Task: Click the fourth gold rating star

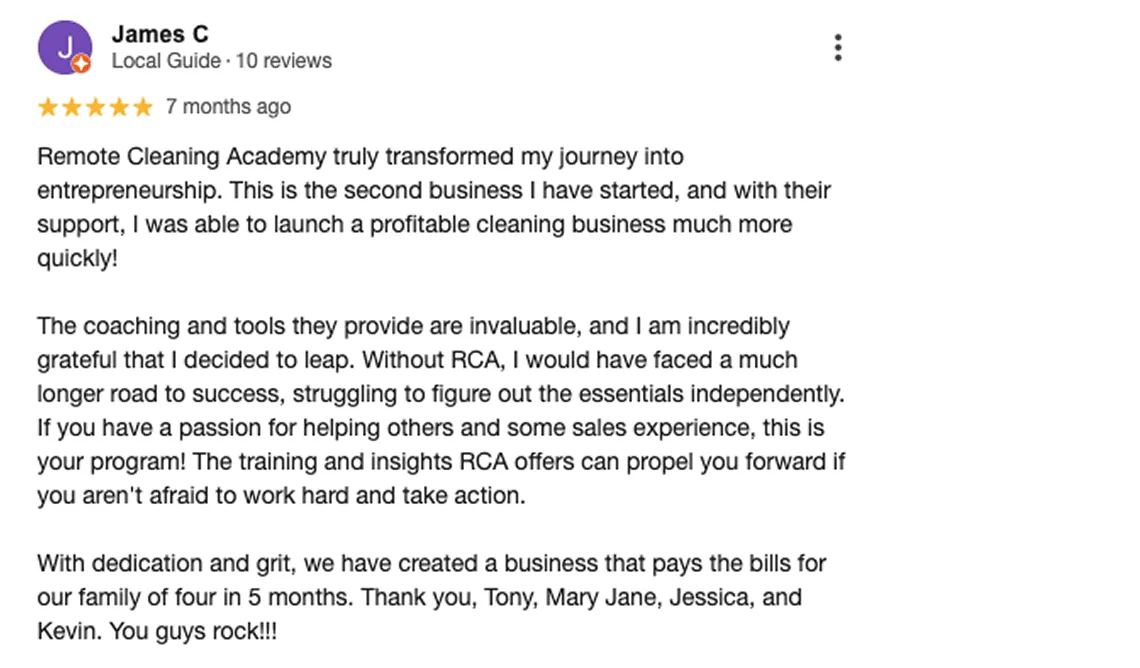Action: pyautogui.click(x=120, y=107)
